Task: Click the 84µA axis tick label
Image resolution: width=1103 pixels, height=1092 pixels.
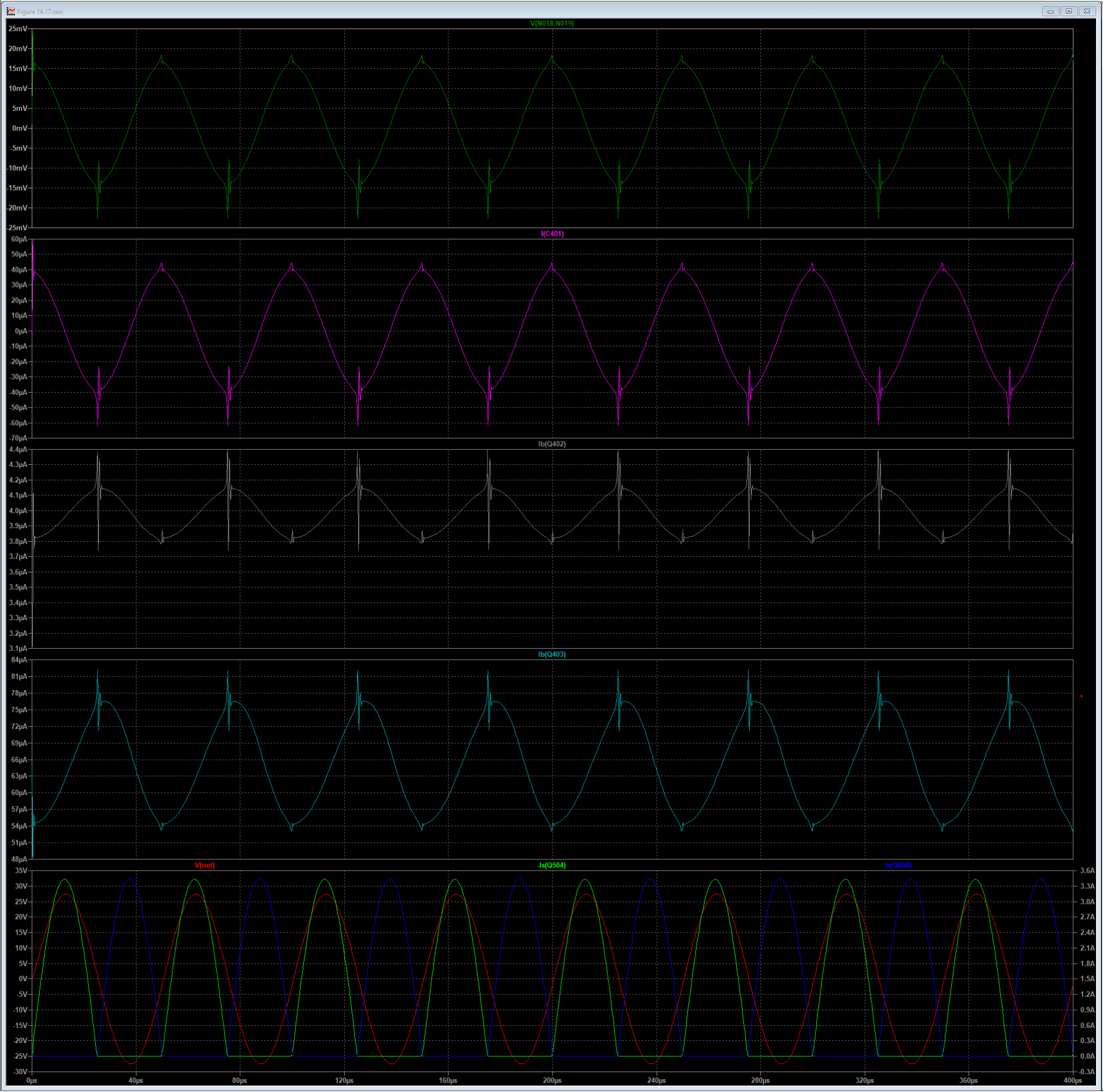Action: click(19, 661)
